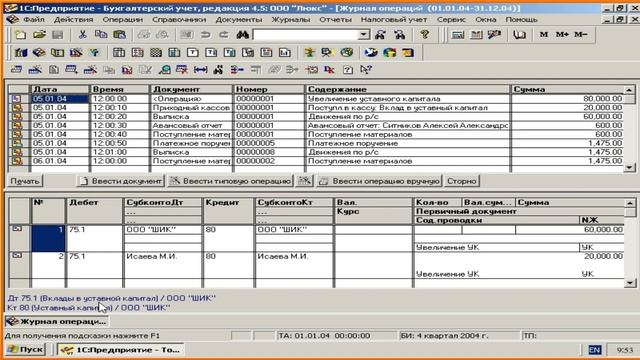Viewport: 640px width, 360px height.
Task: Click the Cut scissors icon
Action: [x=82, y=35]
